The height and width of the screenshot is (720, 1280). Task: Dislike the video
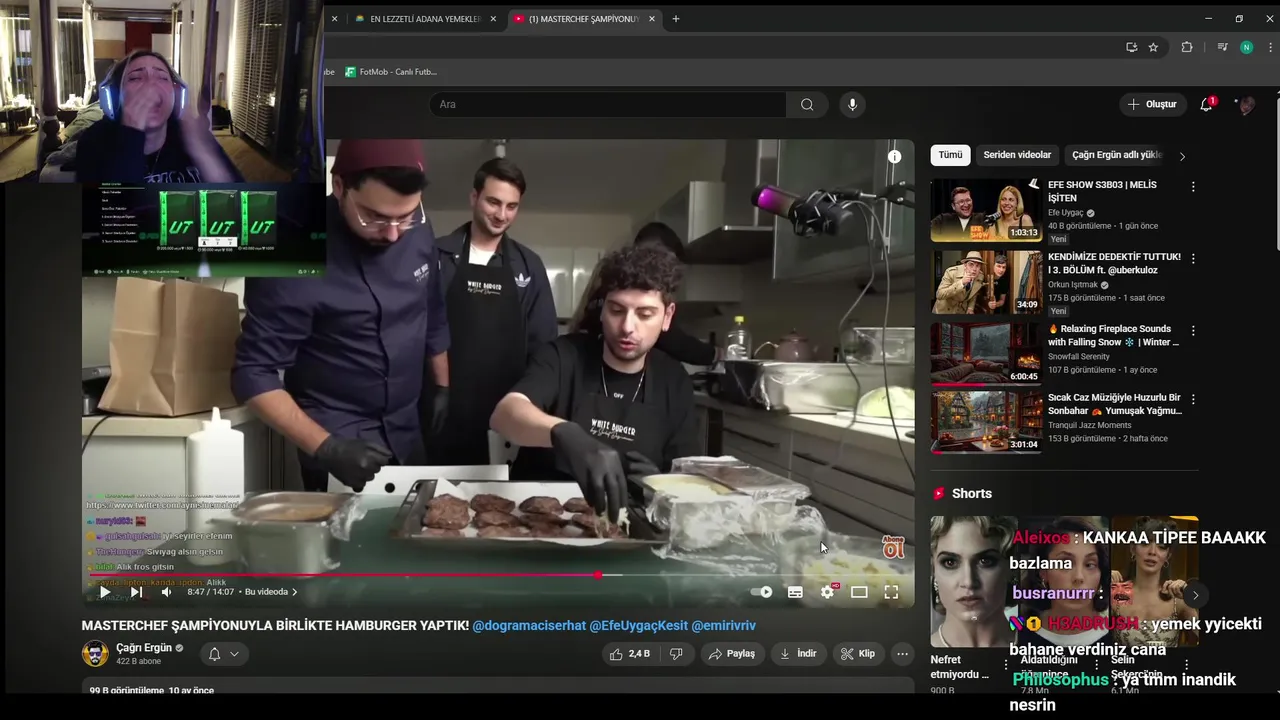click(676, 654)
